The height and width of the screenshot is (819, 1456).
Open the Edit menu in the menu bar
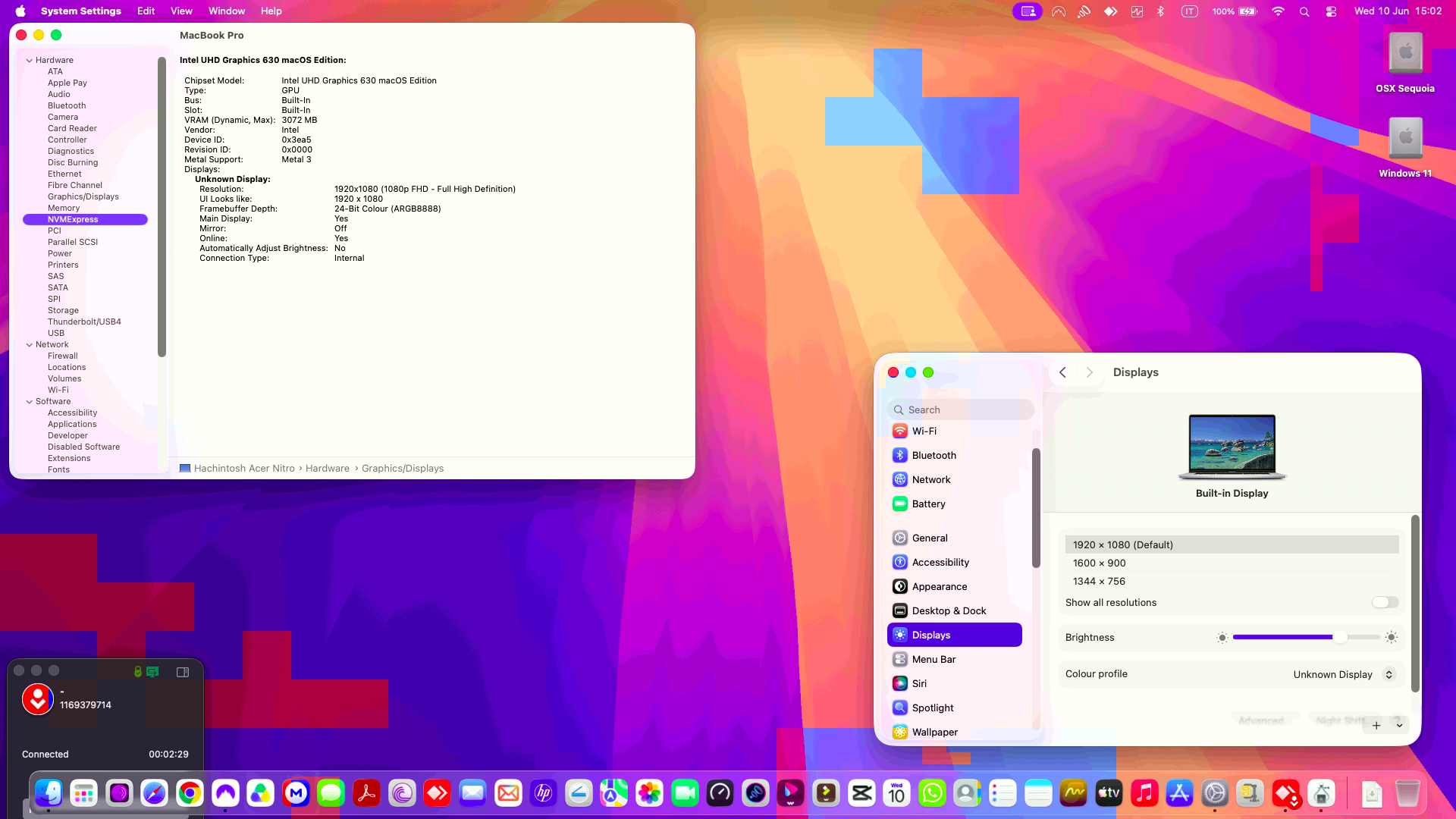tap(146, 11)
